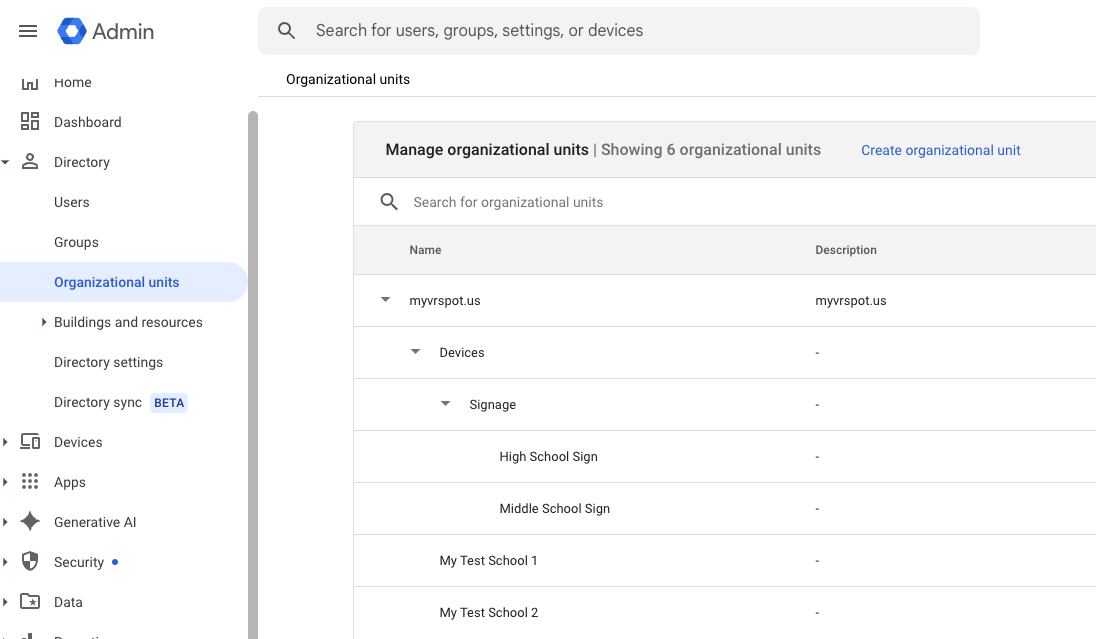
Task: Select the High School Sign unit
Action: click(x=548, y=457)
